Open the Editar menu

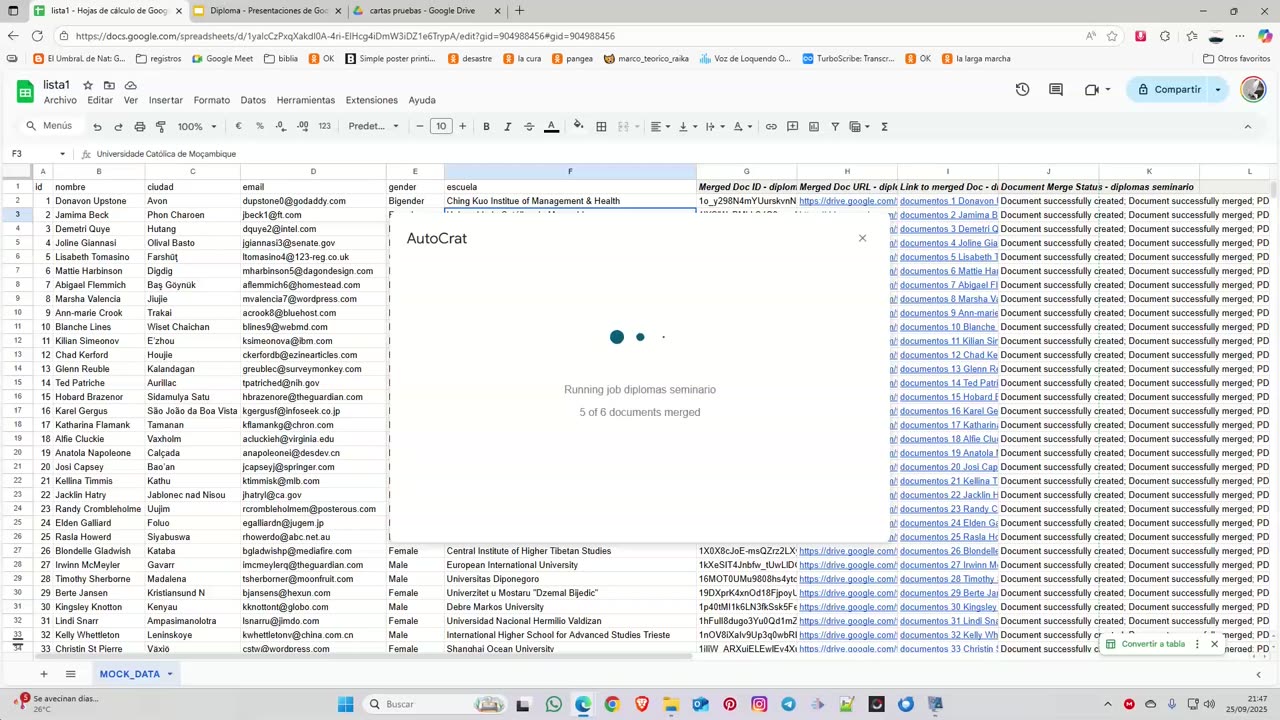click(x=100, y=100)
